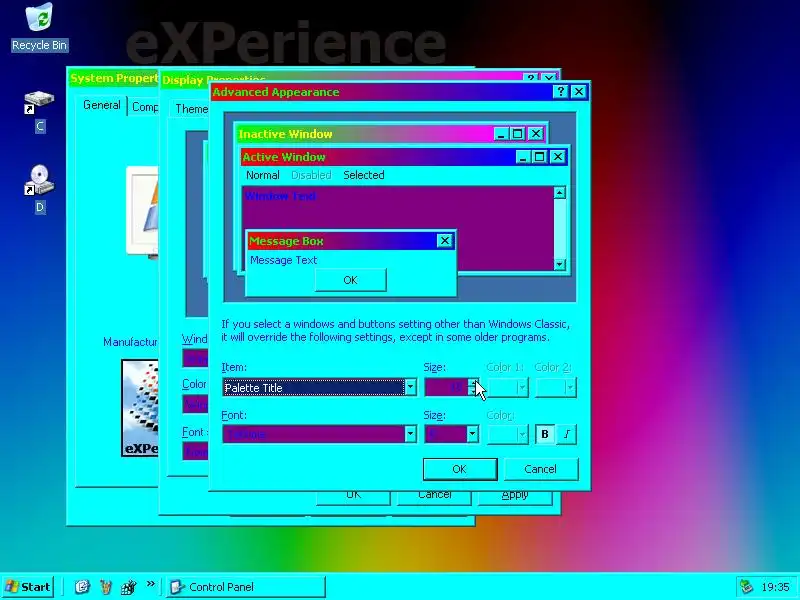Click the Message Text in preview
The image size is (800, 600).
(x=284, y=260)
